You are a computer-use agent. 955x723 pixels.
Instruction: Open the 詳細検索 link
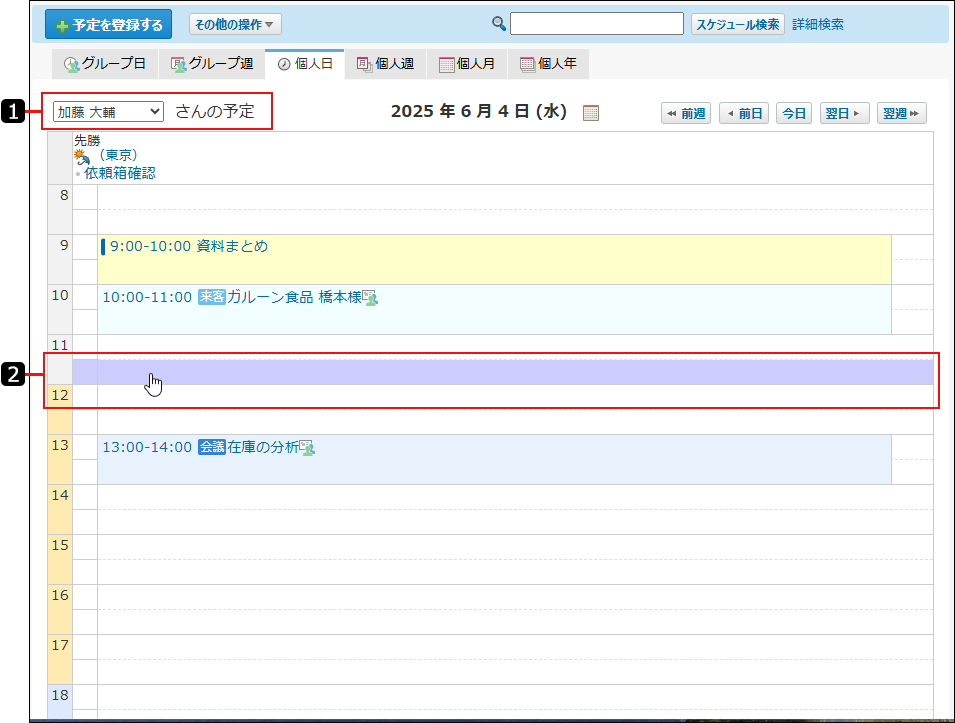pyautogui.click(x=818, y=24)
